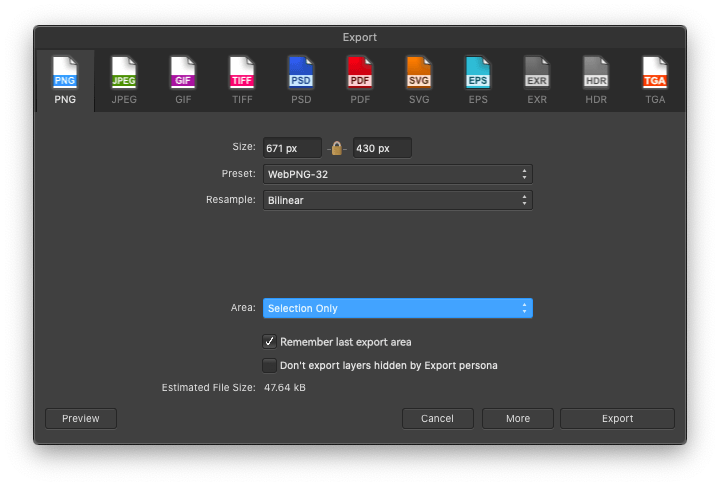Expand the Resample dropdown set to Bilinear
The width and height of the screenshot is (720, 486).
click(397, 200)
